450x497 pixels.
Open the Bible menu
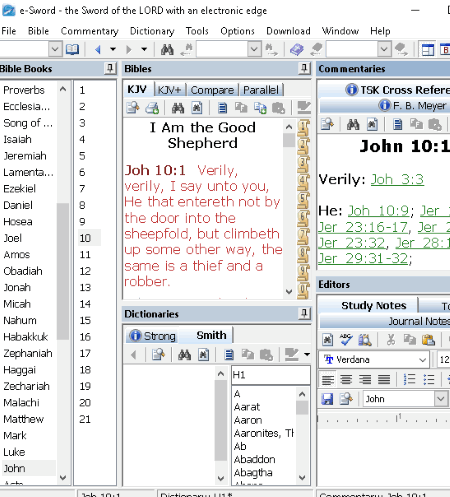click(x=38, y=31)
